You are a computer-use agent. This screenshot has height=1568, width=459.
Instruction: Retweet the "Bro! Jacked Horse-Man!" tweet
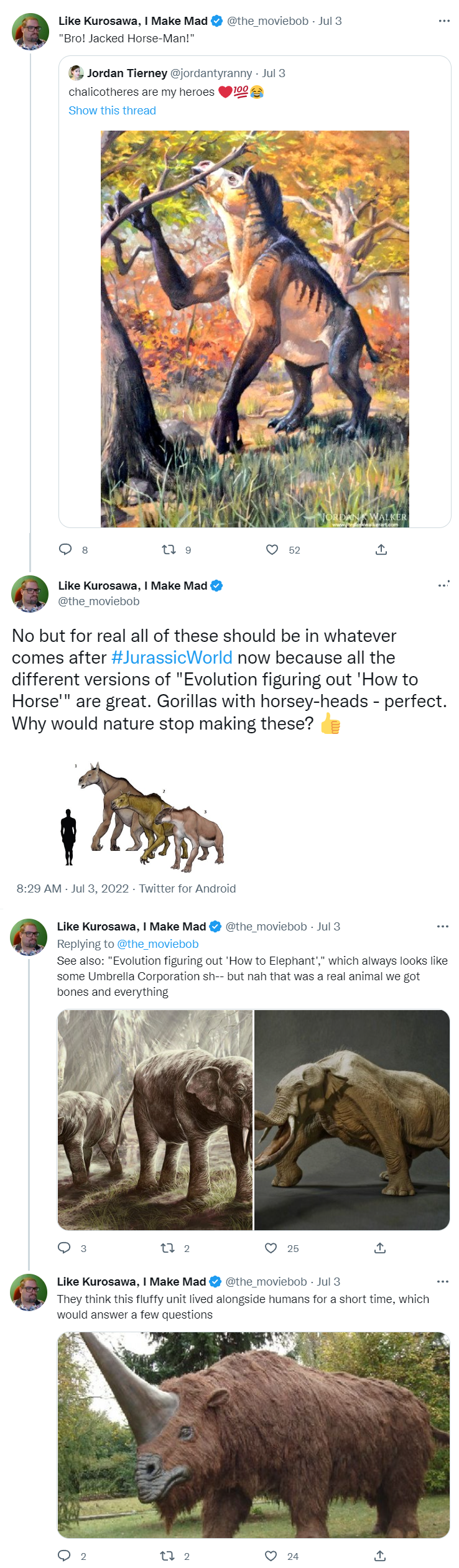(x=169, y=549)
